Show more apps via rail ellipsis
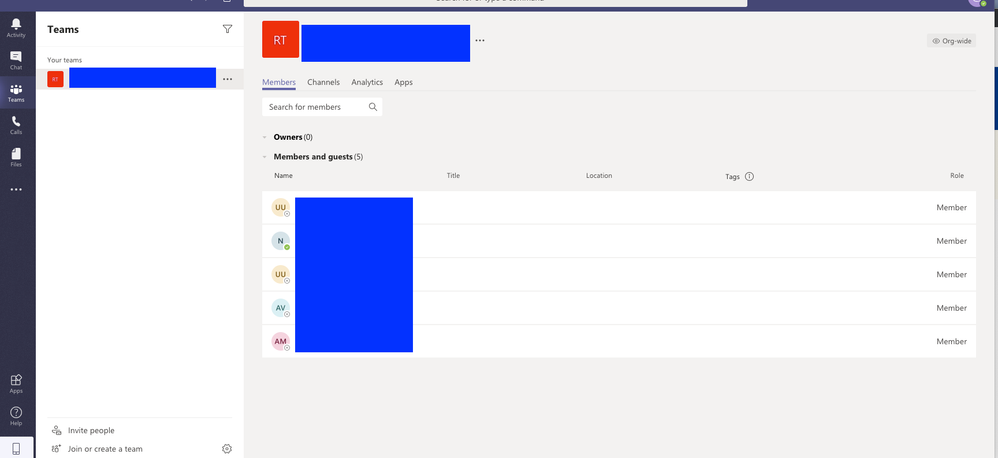This screenshot has width=998, height=458. [x=16, y=190]
